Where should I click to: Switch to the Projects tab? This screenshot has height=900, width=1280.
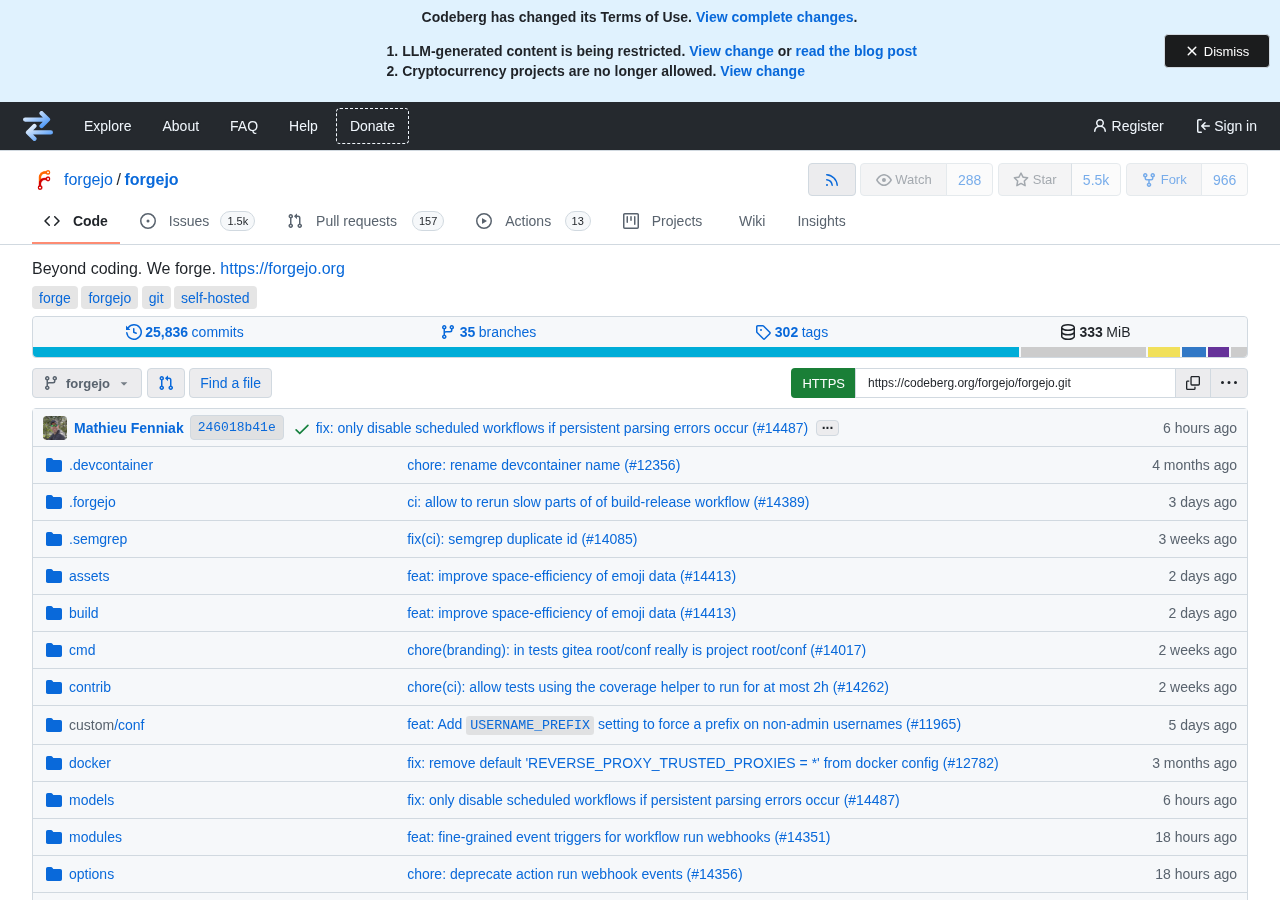pyautogui.click(x=662, y=221)
